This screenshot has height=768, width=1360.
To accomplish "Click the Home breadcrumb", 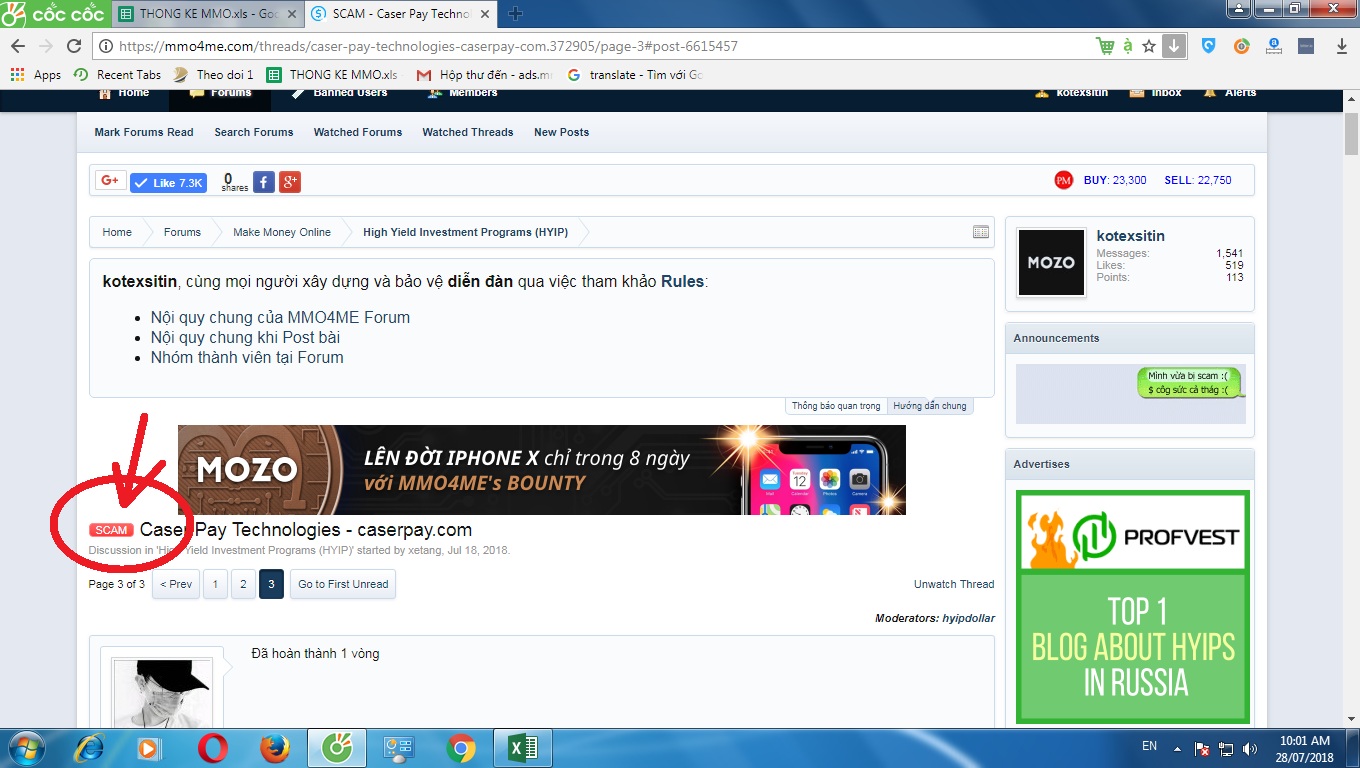I will 117,232.
